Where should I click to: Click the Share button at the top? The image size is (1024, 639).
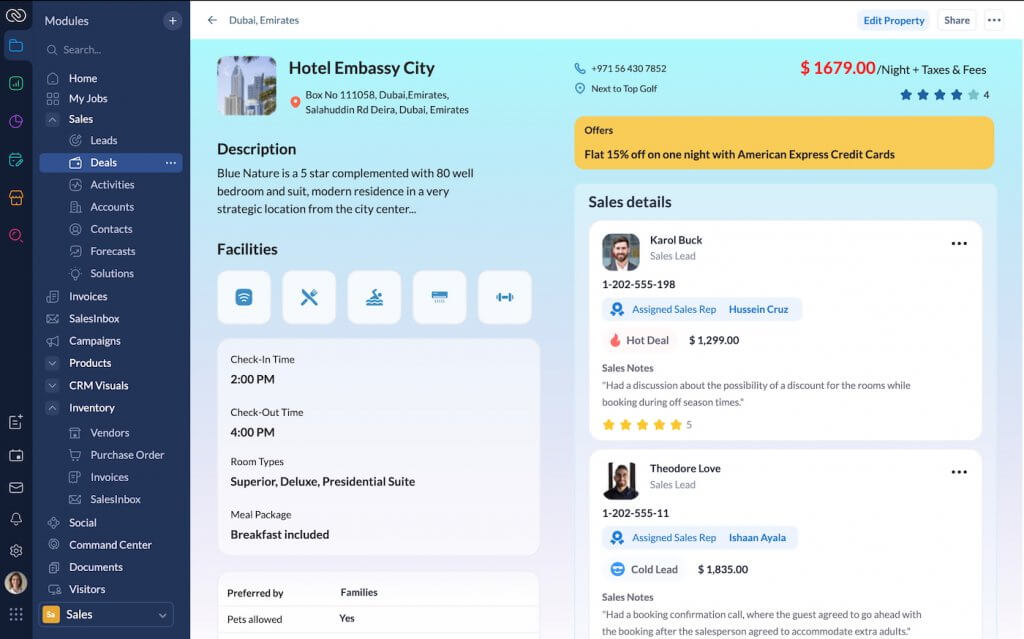[x=956, y=20]
